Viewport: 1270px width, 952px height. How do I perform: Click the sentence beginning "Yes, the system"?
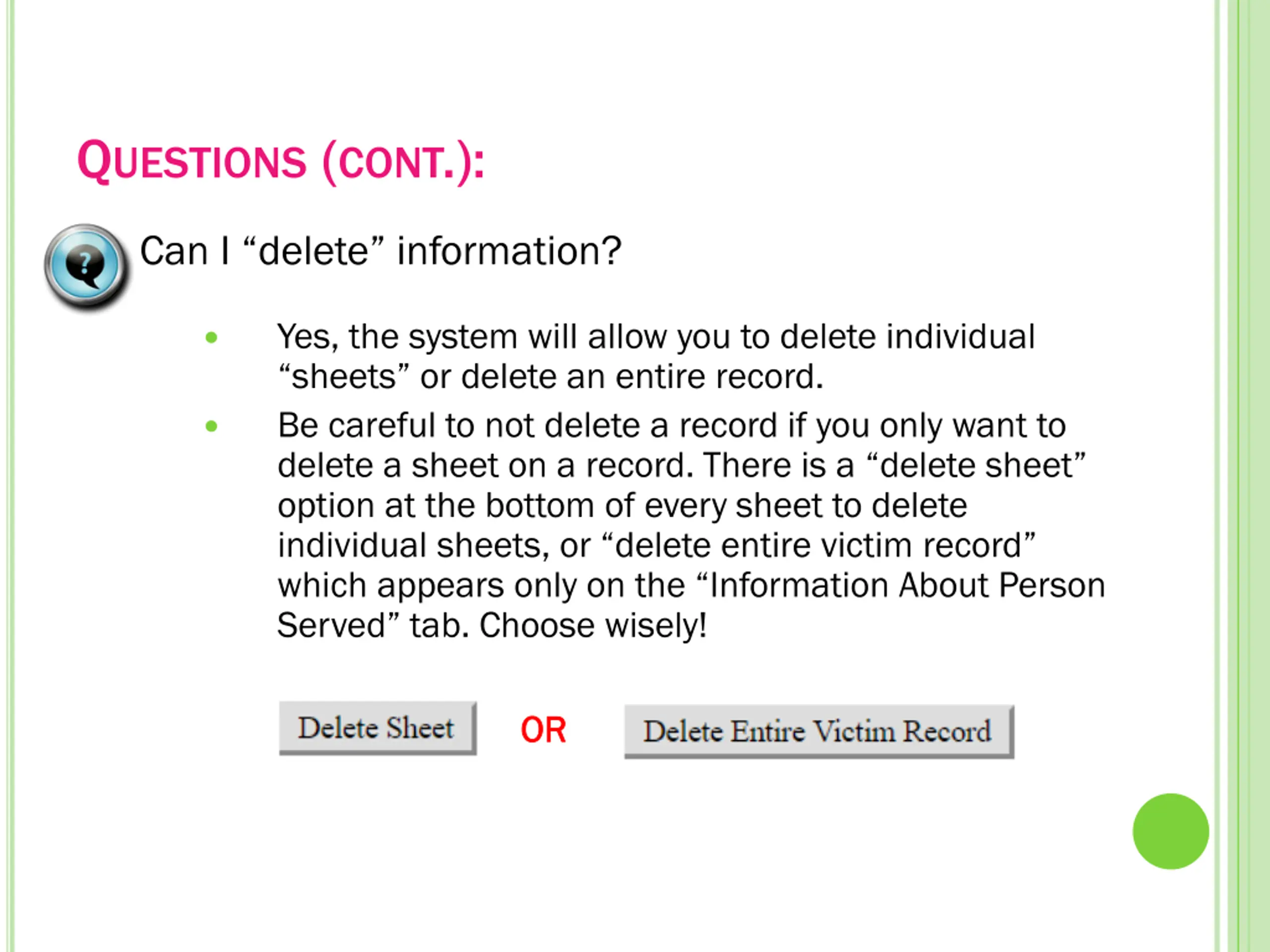[656, 357]
